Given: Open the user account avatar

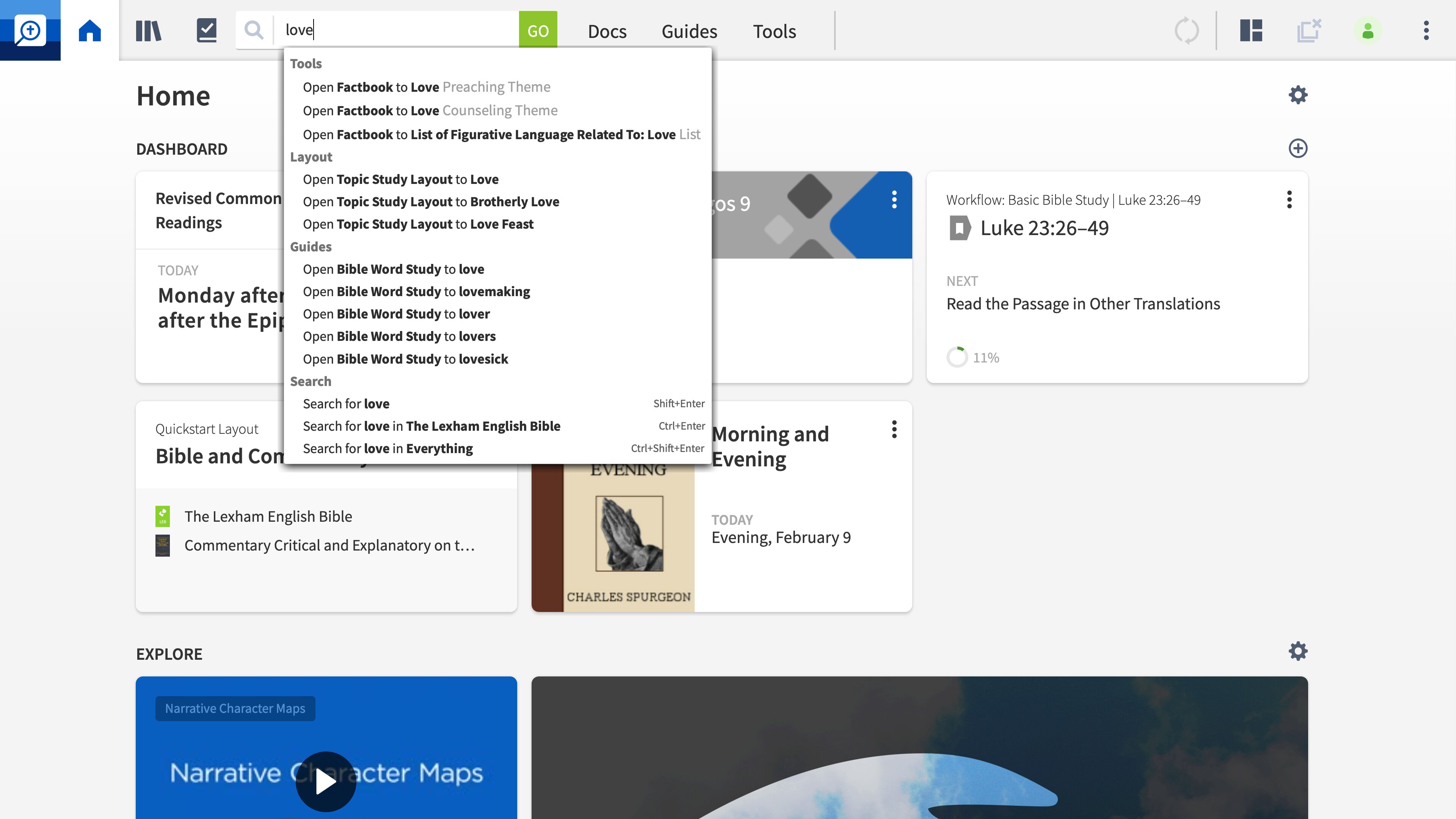Looking at the screenshot, I should (1368, 30).
